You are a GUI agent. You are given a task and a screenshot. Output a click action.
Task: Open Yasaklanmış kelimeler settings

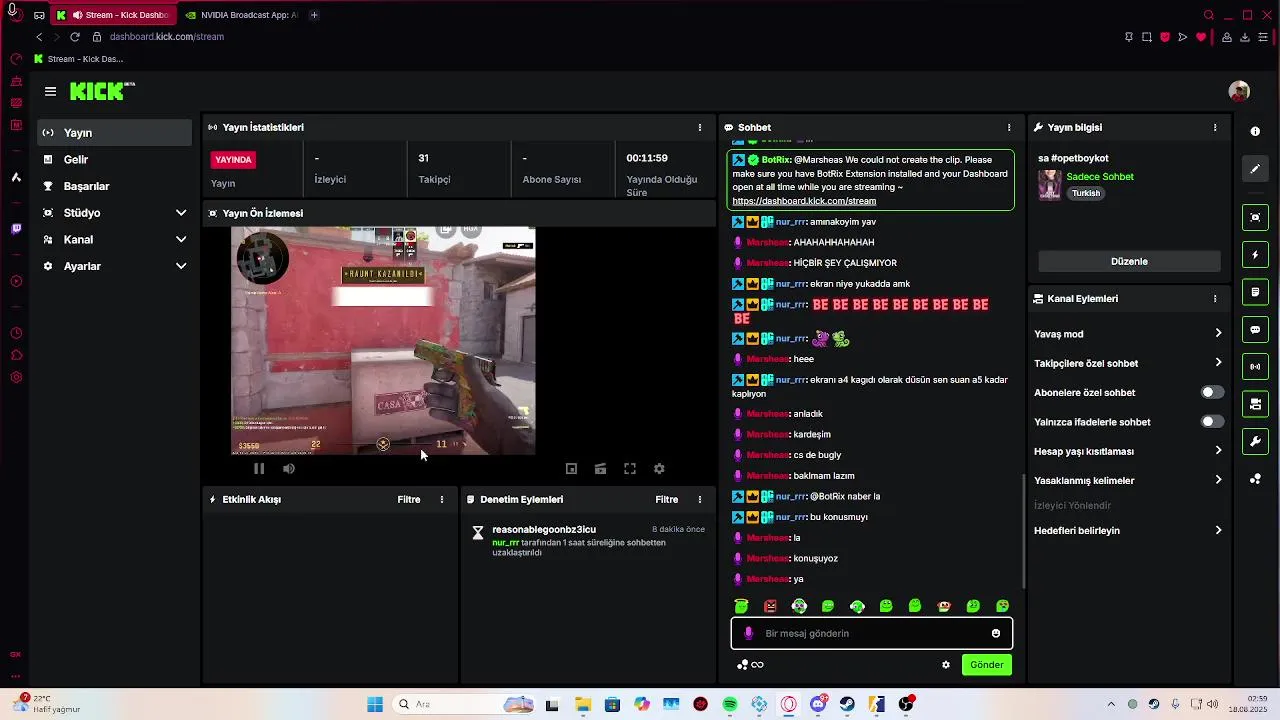(x=1129, y=480)
